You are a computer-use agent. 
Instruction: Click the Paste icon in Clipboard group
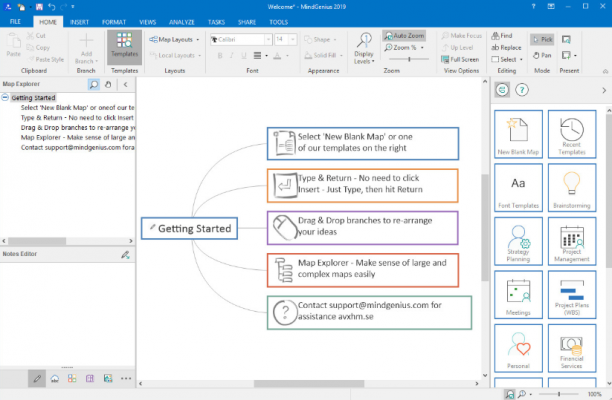tap(13, 41)
